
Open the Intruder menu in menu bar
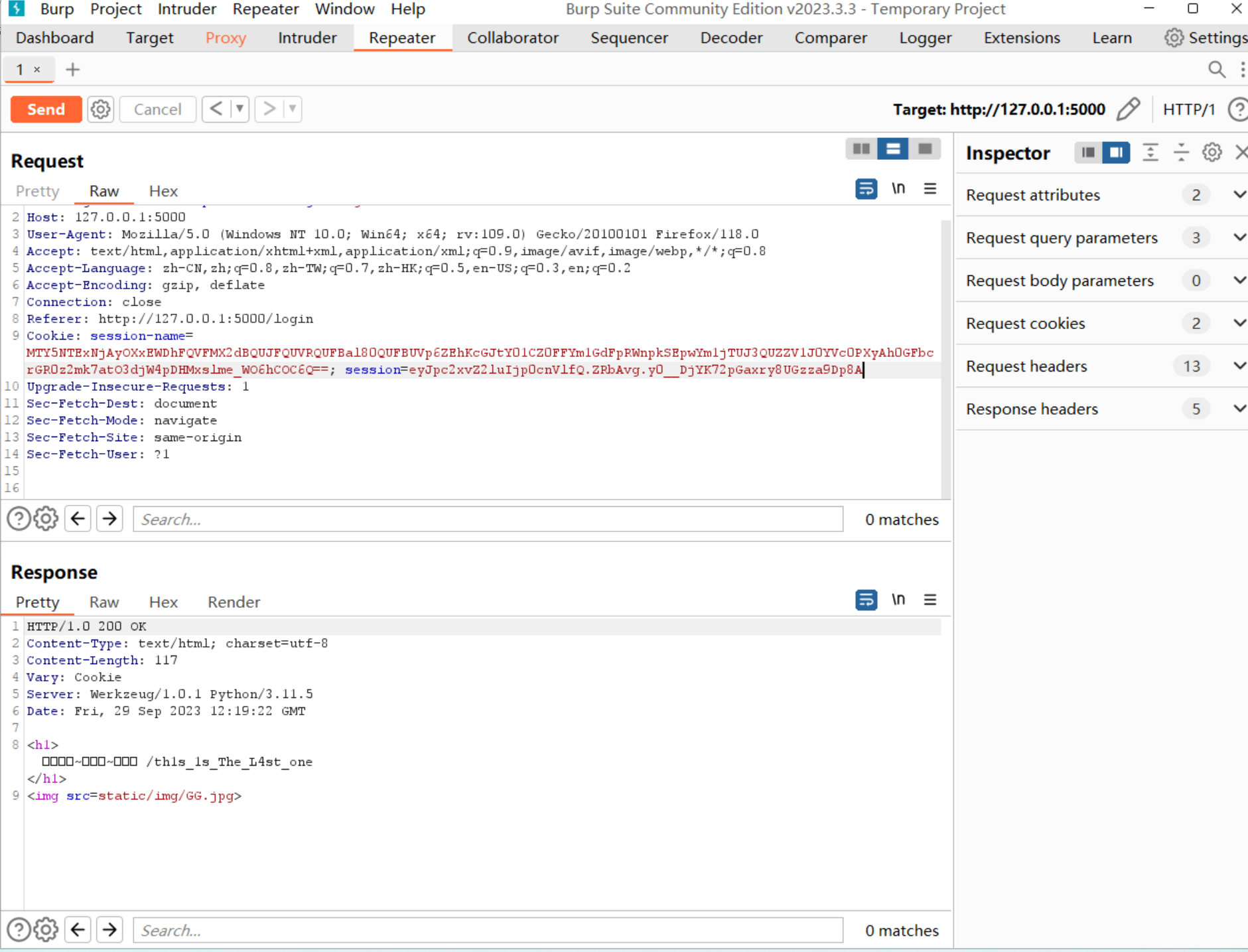coord(186,9)
